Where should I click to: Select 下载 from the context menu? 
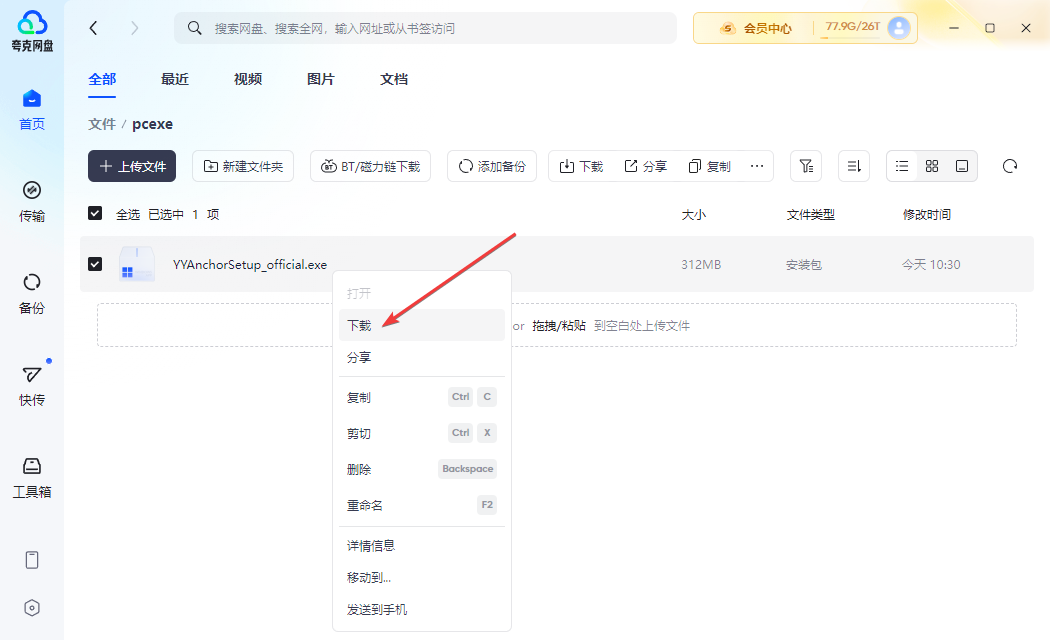tap(360, 325)
